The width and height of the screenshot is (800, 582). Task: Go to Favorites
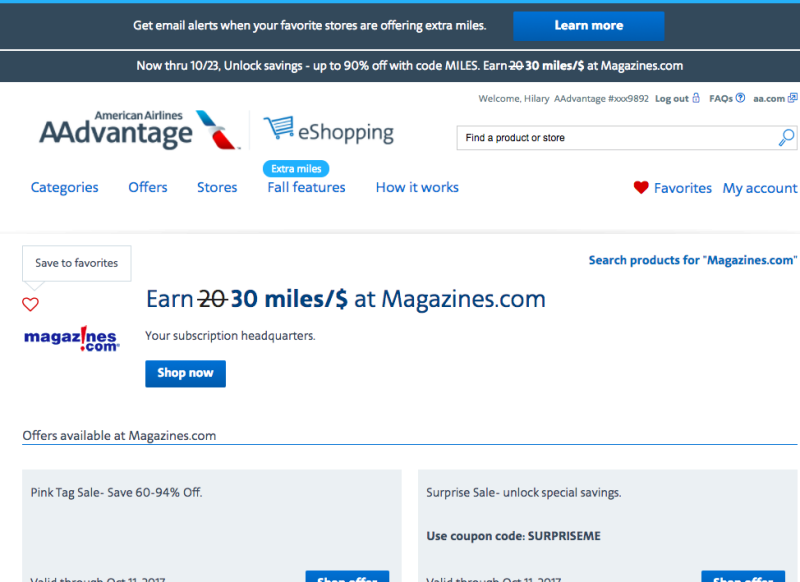(x=683, y=188)
